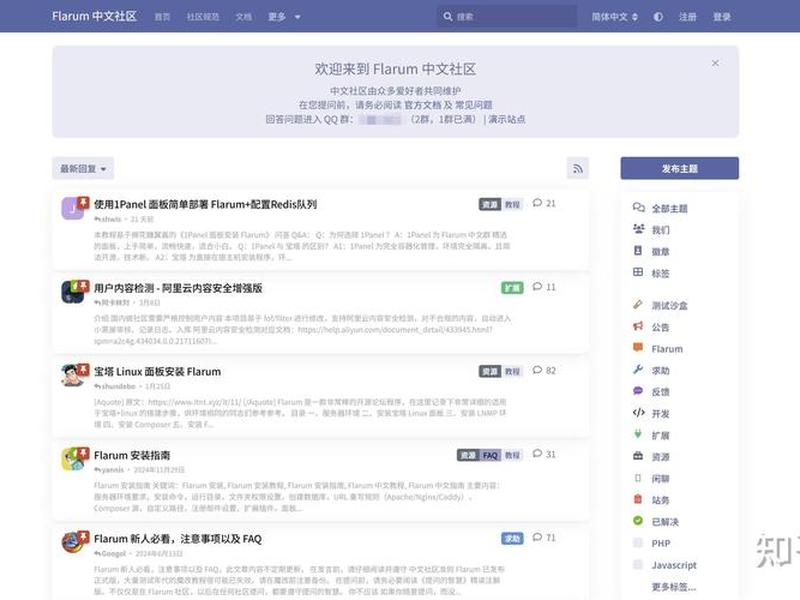Click 资源 tag on 1Panel topic
The width and height of the screenshot is (800, 600).
click(490, 204)
